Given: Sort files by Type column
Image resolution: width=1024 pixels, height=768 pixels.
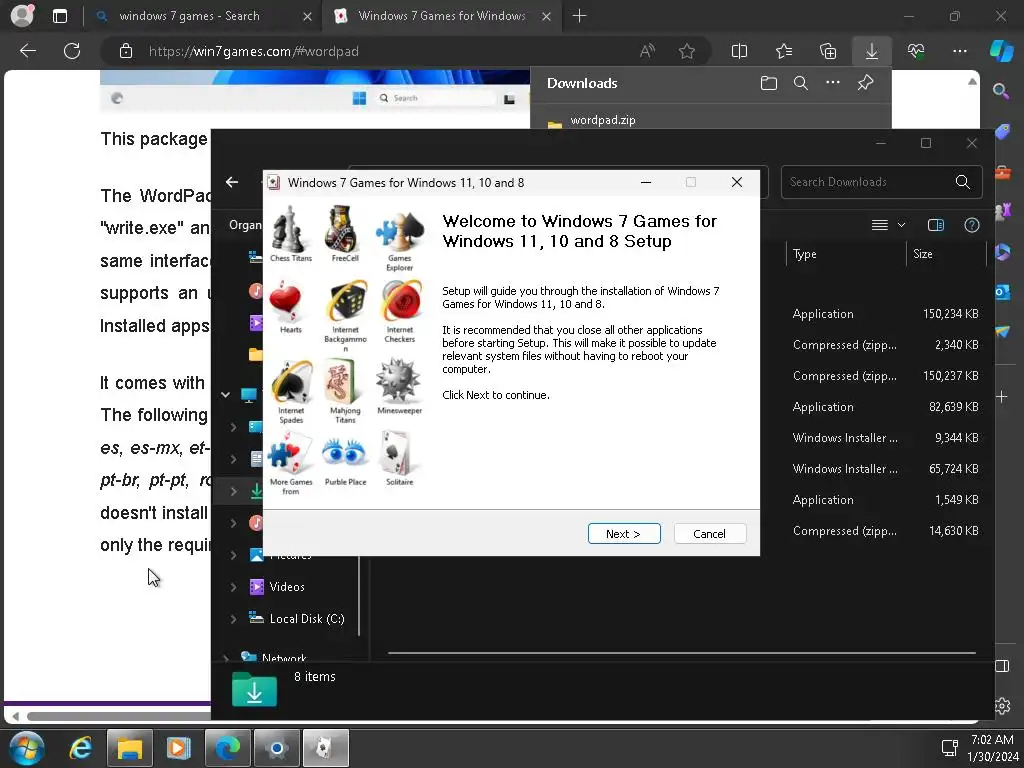Looking at the screenshot, I should pos(805,254).
